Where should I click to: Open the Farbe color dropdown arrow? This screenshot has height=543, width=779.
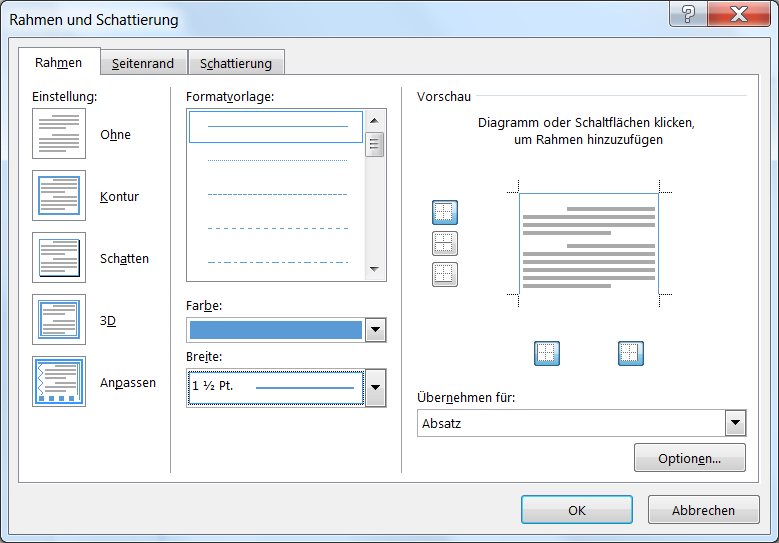[x=376, y=330]
